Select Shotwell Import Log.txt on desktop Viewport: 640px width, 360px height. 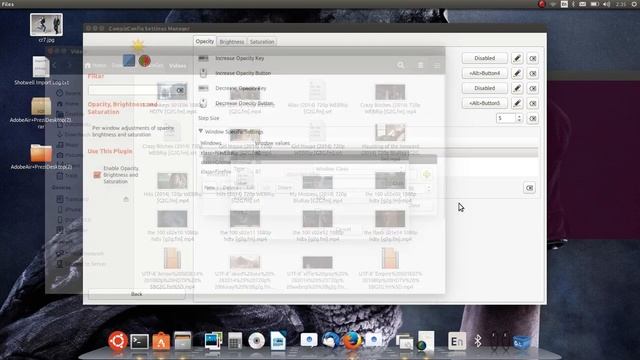tap(41, 67)
